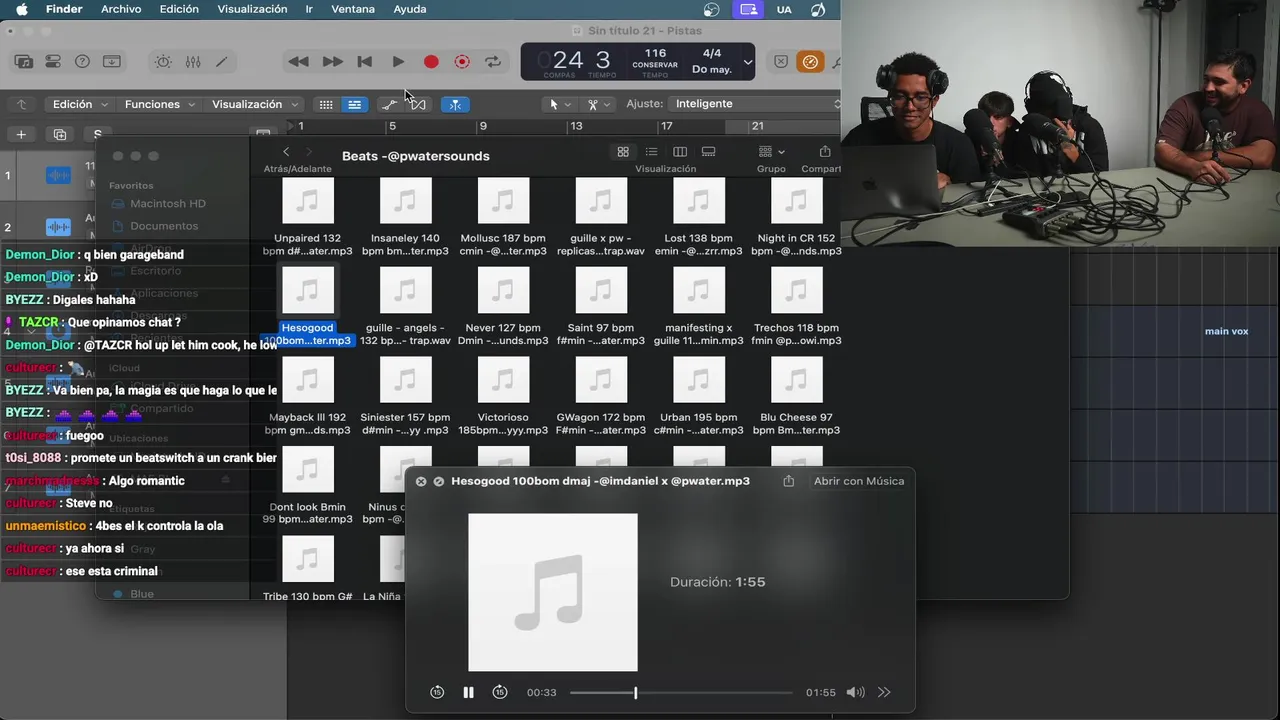Click Abrir con Música button
Viewport: 1280px width, 720px height.
pyautogui.click(x=859, y=481)
